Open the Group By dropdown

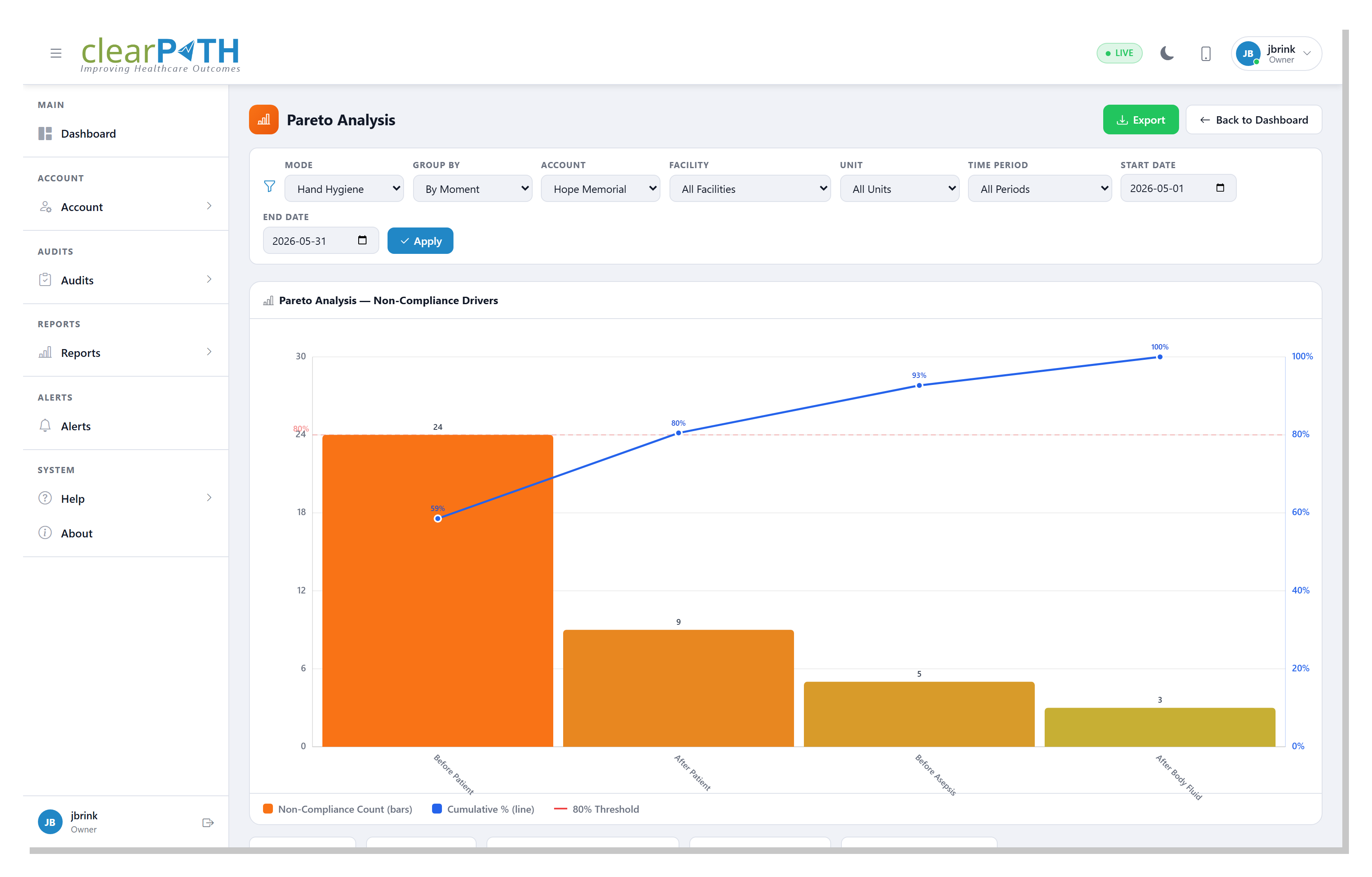coord(472,188)
